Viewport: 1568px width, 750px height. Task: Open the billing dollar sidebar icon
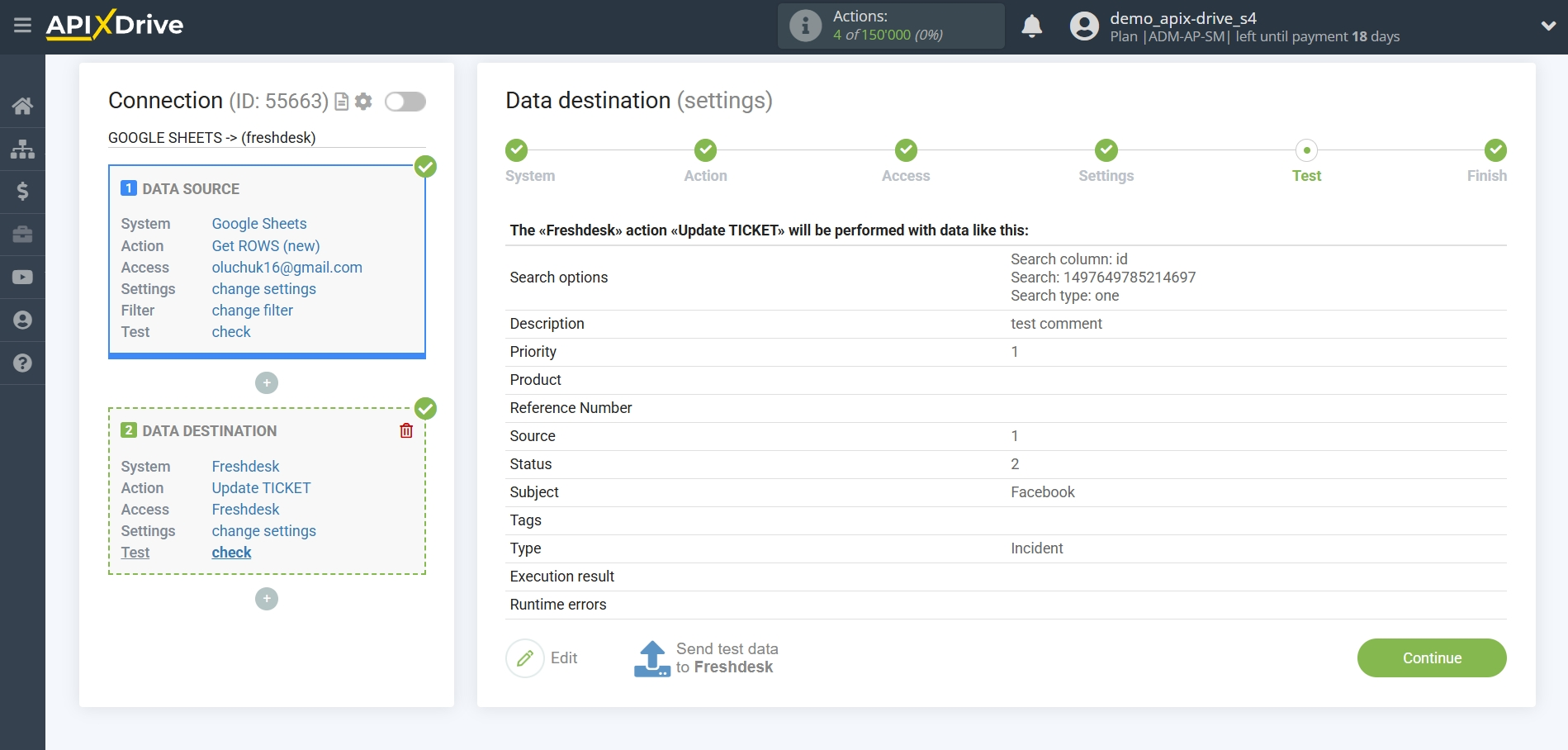(x=22, y=192)
